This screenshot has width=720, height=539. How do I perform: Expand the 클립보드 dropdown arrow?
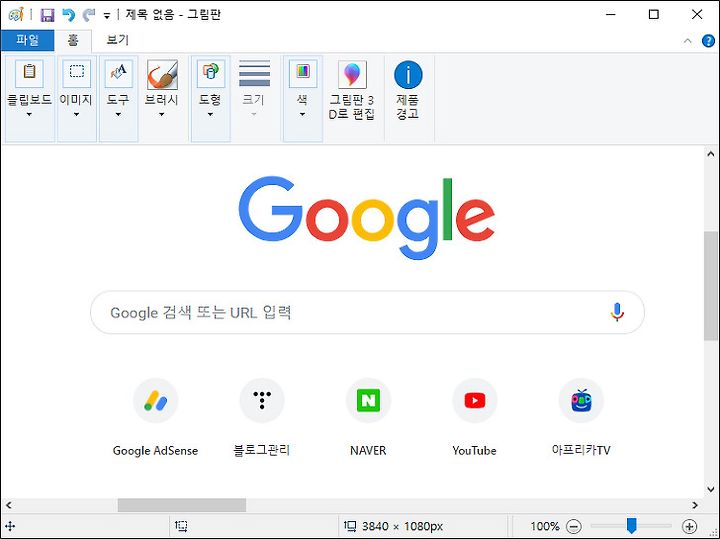(x=29, y=114)
